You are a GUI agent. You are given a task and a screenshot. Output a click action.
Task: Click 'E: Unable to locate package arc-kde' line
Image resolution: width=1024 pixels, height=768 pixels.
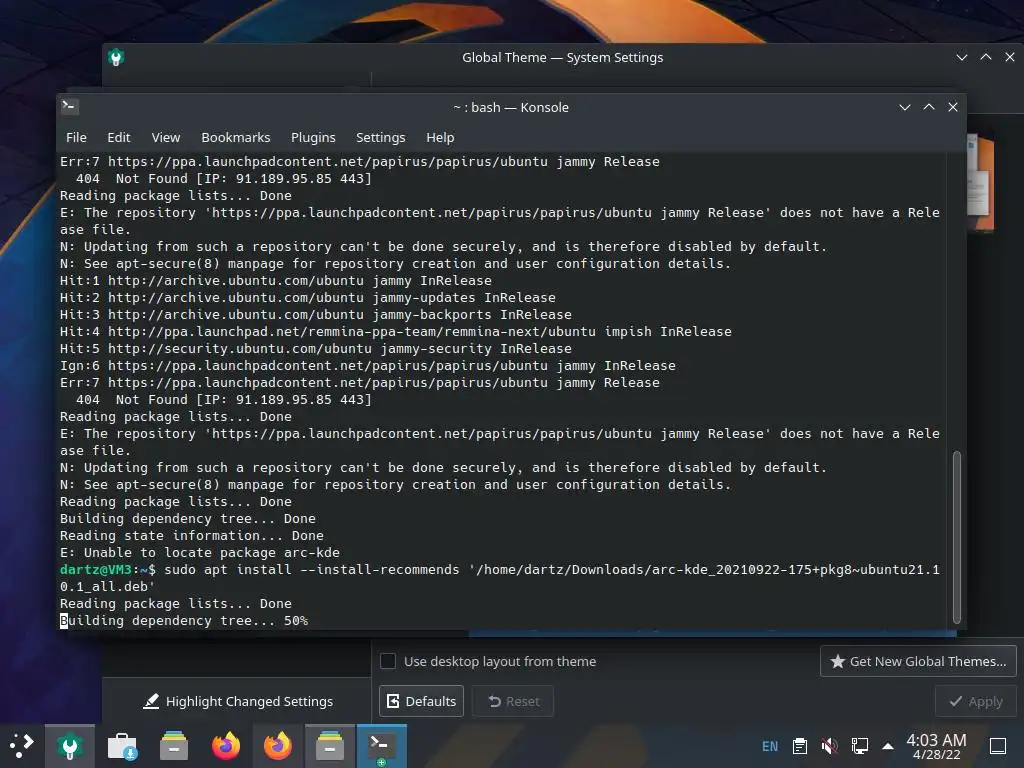point(200,552)
